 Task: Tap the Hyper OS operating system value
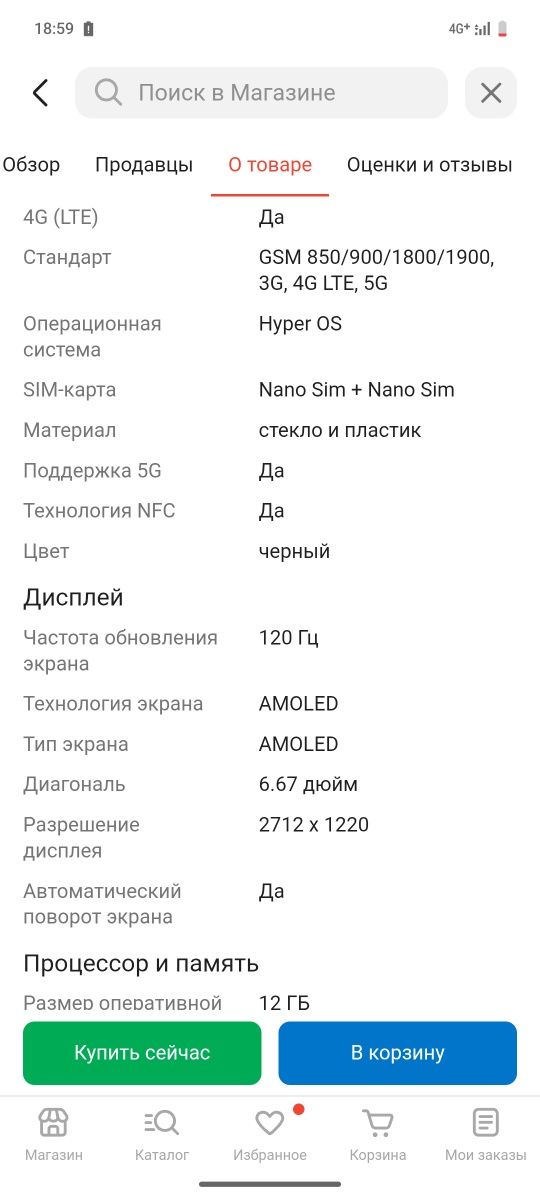(x=300, y=324)
